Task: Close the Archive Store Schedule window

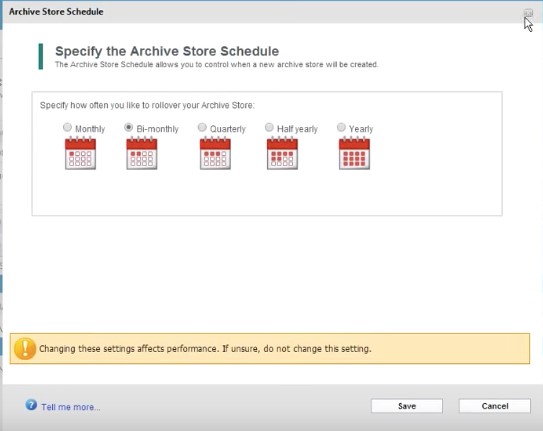Action: [x=528, y=13]
